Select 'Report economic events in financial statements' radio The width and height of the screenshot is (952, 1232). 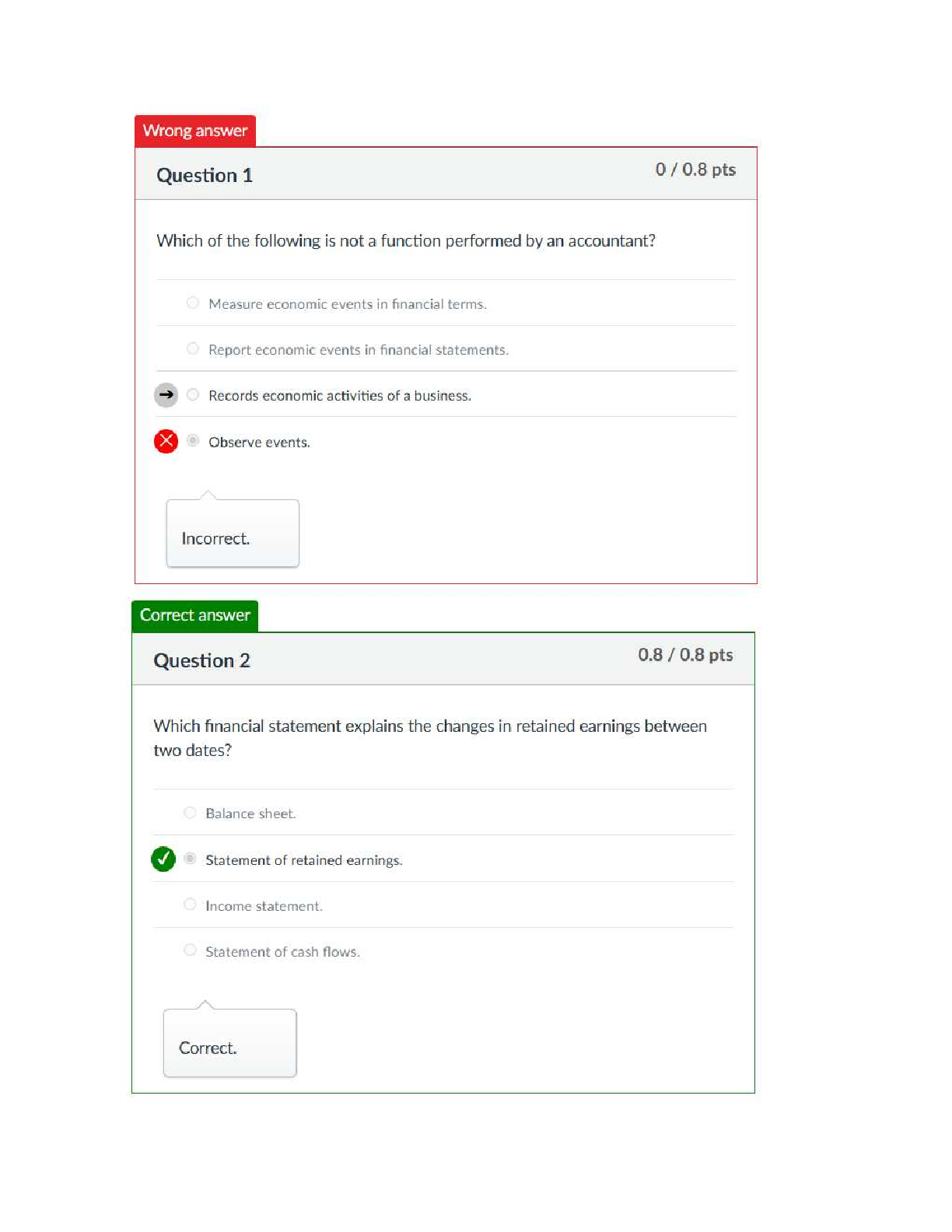(x=193, y=348)
